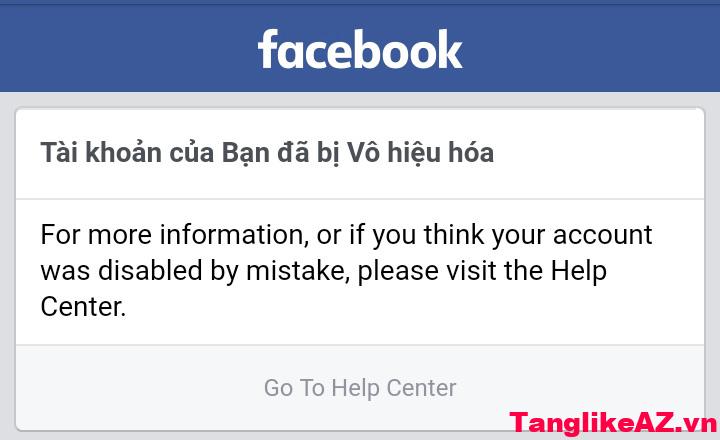This screenshot has height=440, width=720.
Task: Click the phrase 'For more information'
Action: tap(172, 234)
